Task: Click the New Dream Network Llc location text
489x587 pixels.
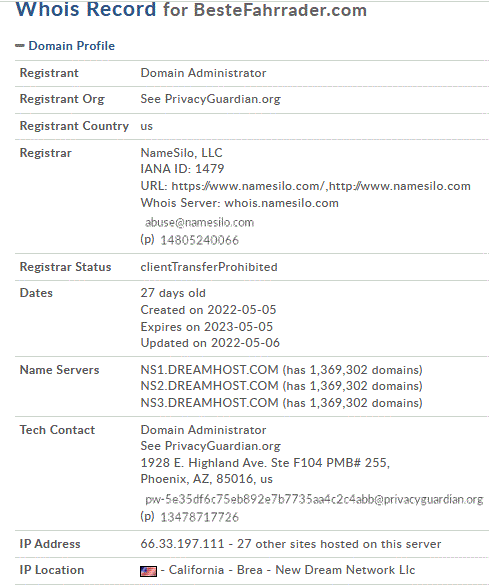Action: (345, 570)
